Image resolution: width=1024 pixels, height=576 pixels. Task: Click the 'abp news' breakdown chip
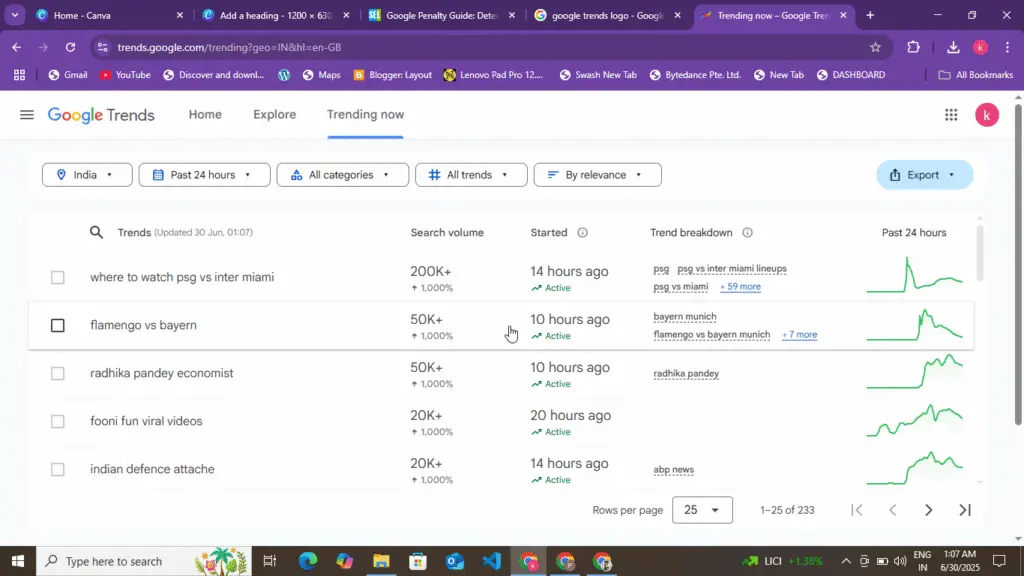673,470
